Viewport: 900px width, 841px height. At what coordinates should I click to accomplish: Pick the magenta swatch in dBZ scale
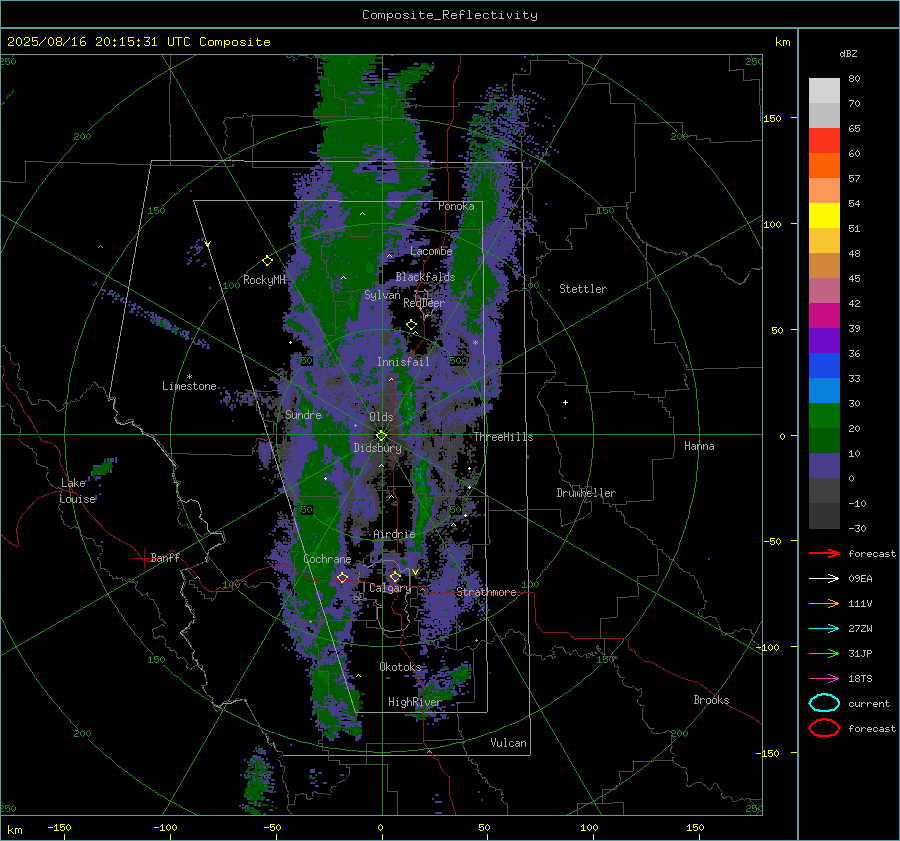coord(824,315)
